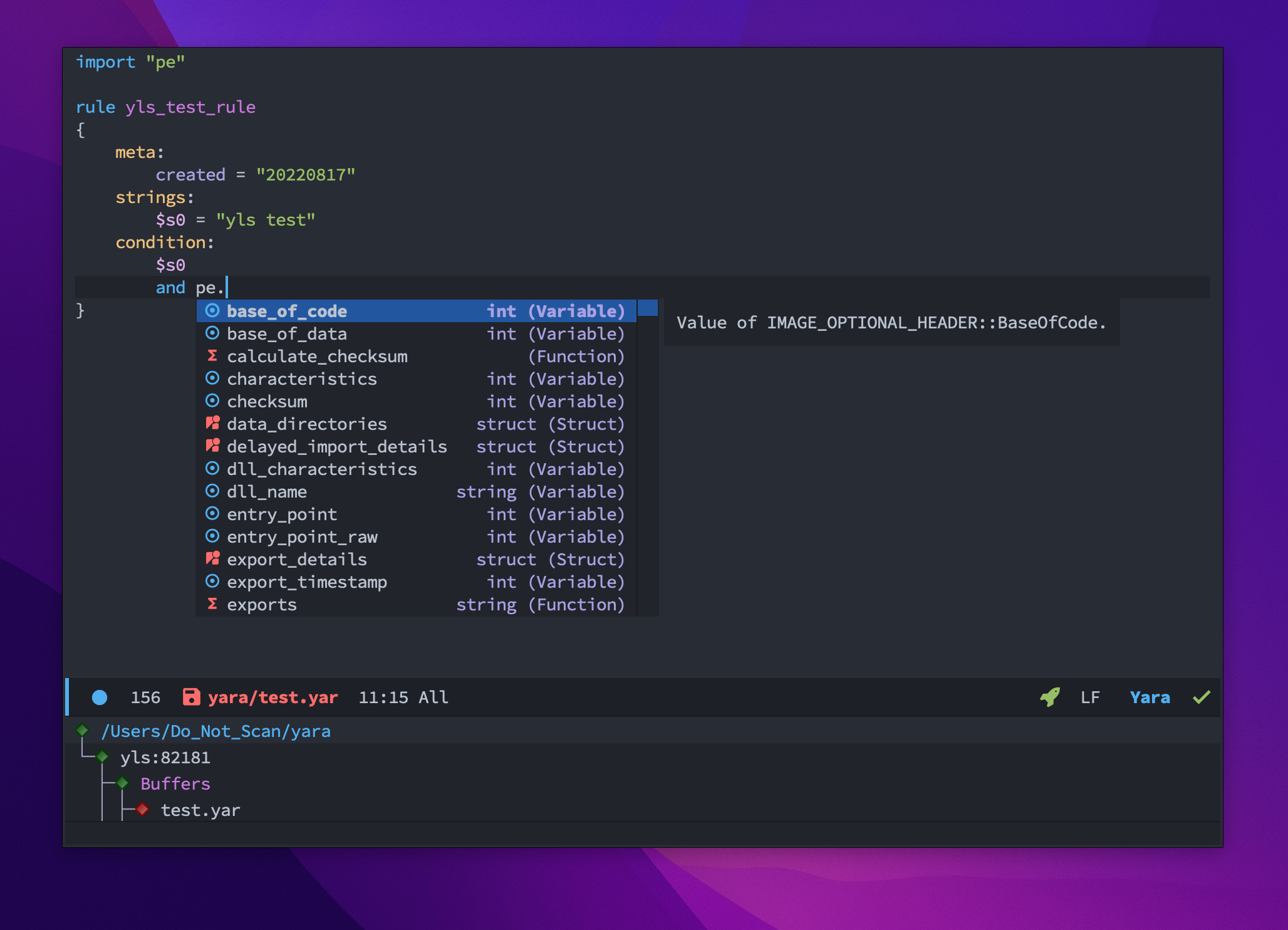Viewport: 1288px width, 930px height.
Task: Click the struct icon beside data_directories
Action: (212, 424)
